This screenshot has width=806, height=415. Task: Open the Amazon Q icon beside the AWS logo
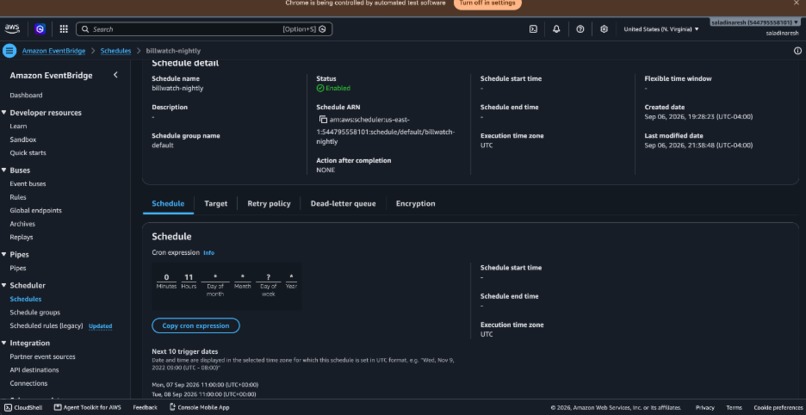(x=40, y=29)
